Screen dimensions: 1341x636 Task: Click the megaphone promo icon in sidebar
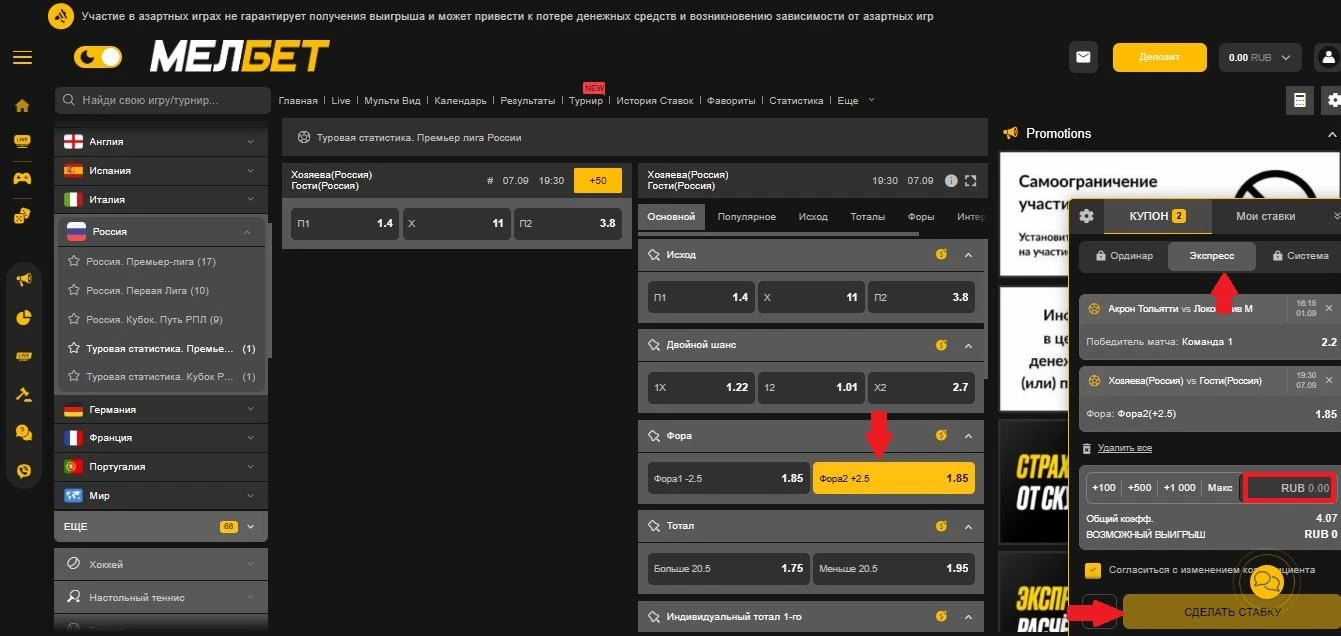click(24, 280)
